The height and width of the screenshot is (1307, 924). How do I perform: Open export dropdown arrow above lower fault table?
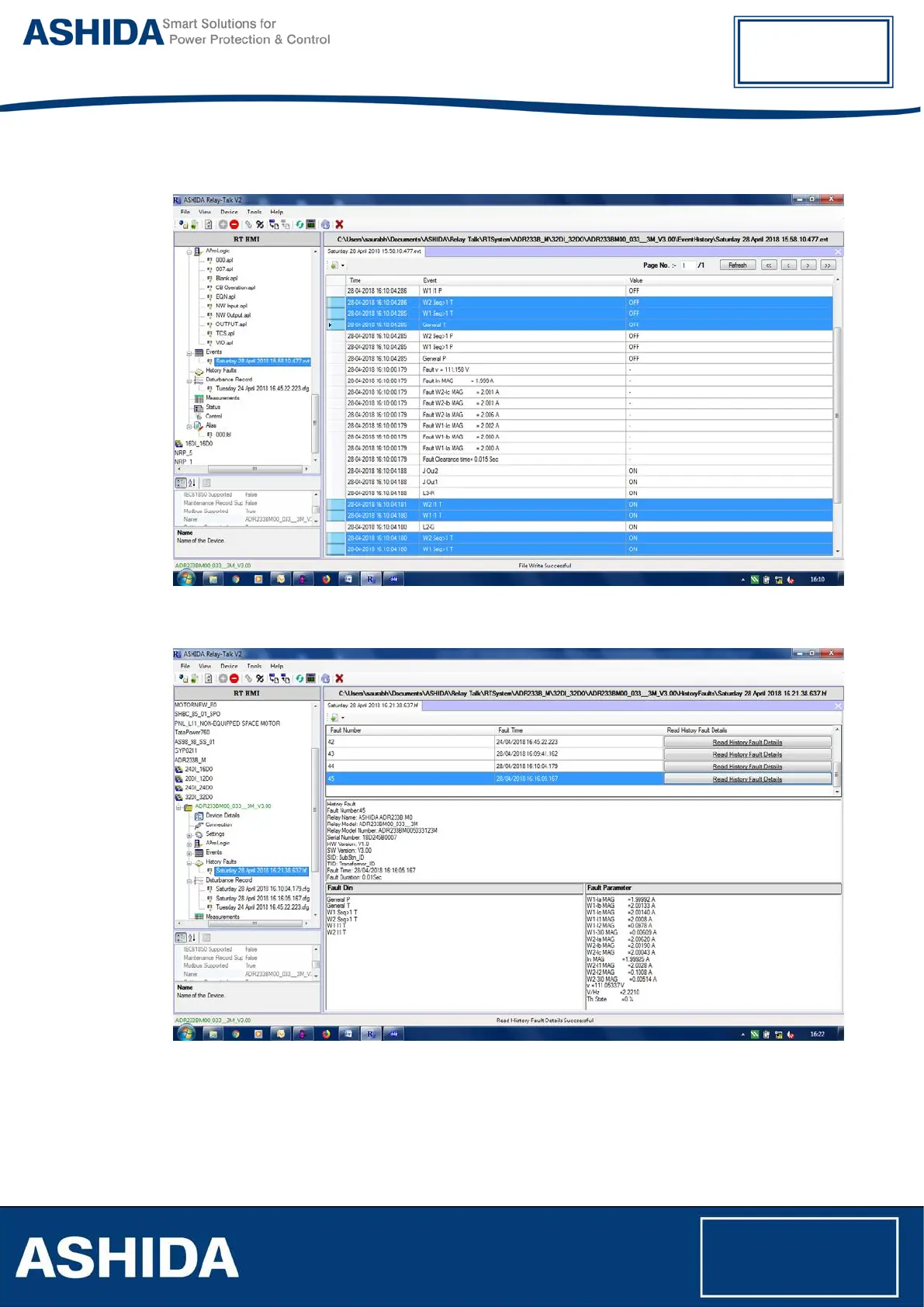click(x=343, y=718)
